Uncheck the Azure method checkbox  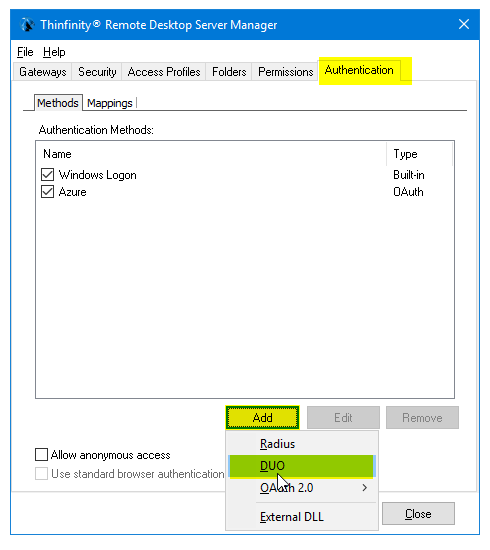tap(47, 192)
